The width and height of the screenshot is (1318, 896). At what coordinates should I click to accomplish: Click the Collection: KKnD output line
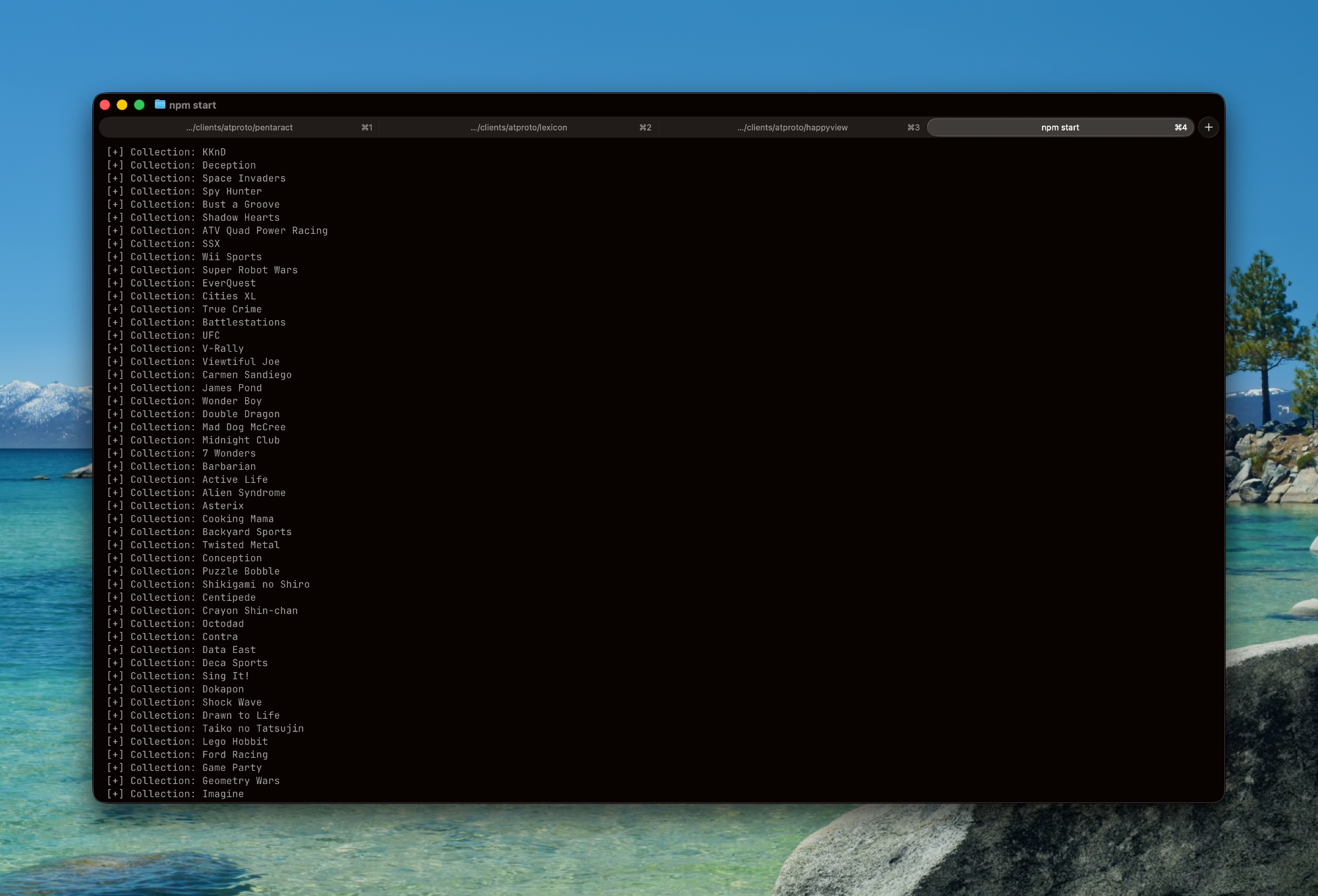[x=166, y=152]
